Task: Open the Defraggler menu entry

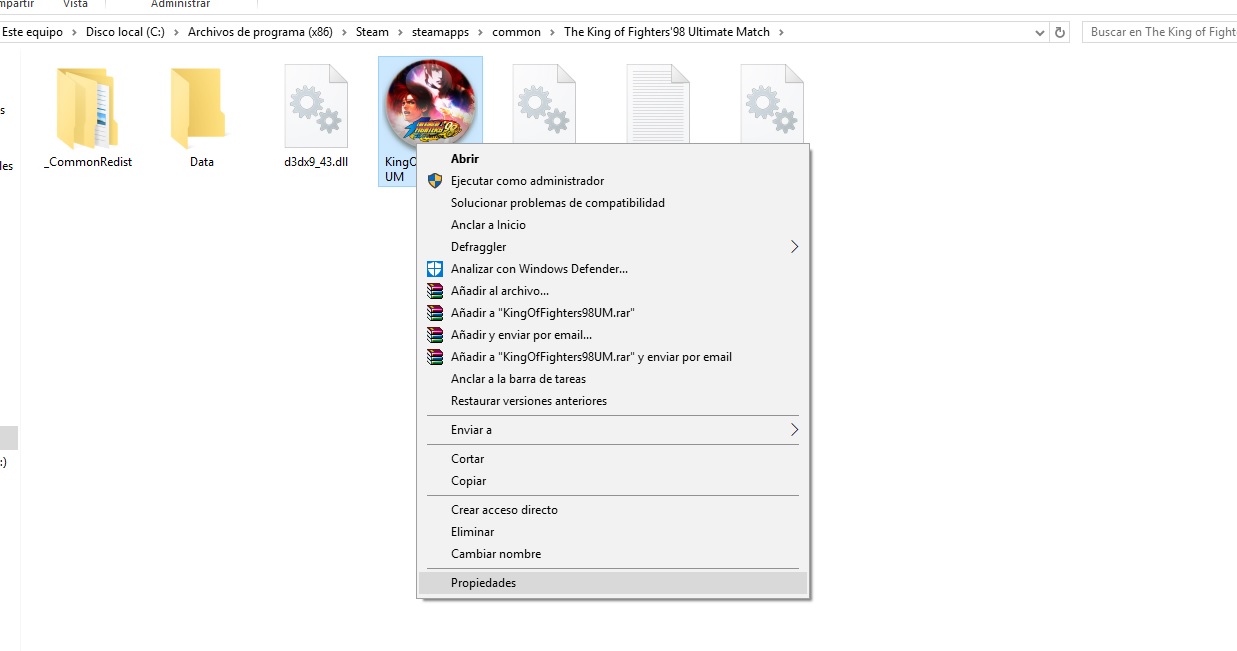Action: pos(613,247)
